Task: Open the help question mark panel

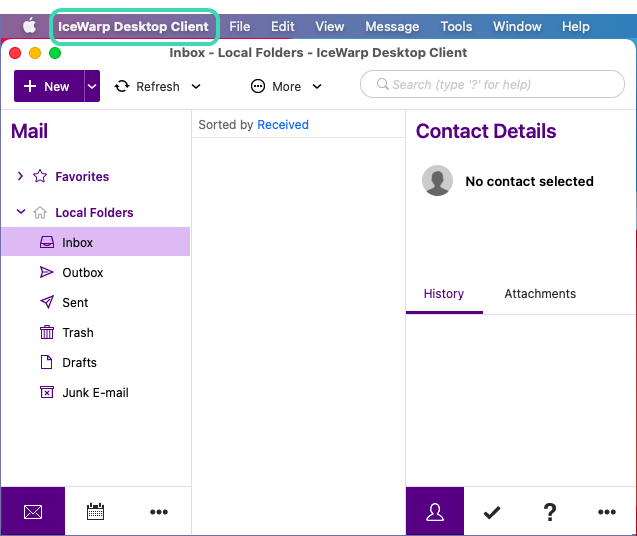Action: coord(550,512)
